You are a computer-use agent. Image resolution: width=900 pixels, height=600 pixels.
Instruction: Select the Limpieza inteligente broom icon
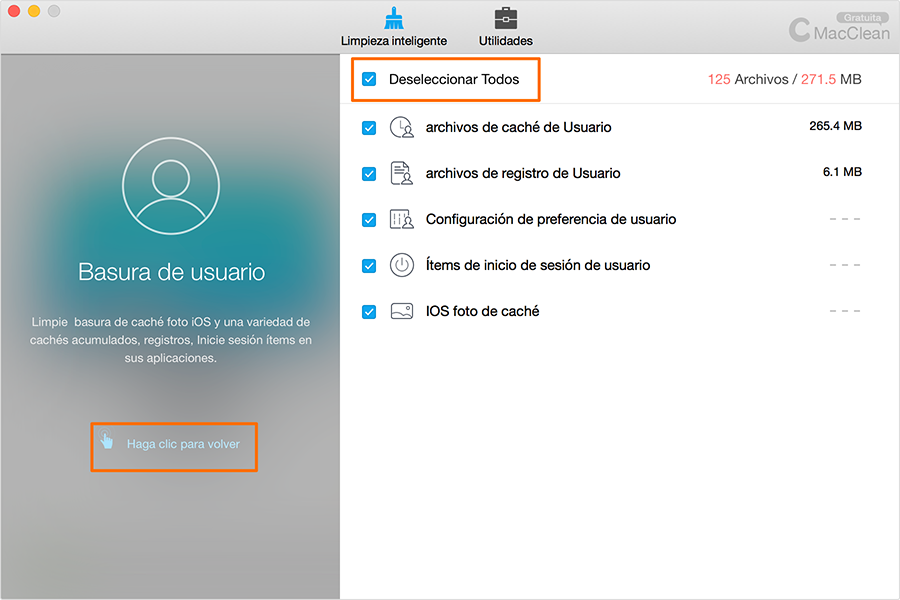394,17
